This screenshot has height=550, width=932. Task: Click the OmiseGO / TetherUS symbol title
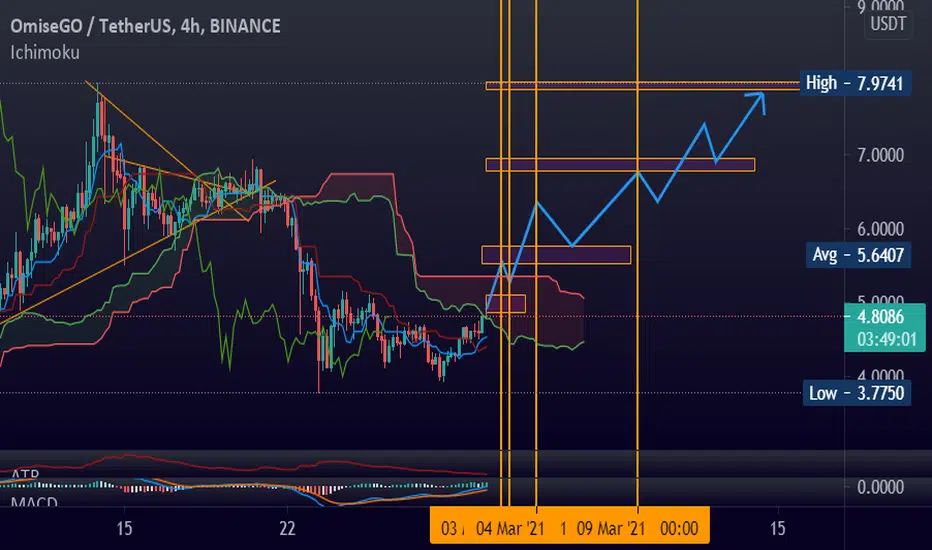point(145,26)
